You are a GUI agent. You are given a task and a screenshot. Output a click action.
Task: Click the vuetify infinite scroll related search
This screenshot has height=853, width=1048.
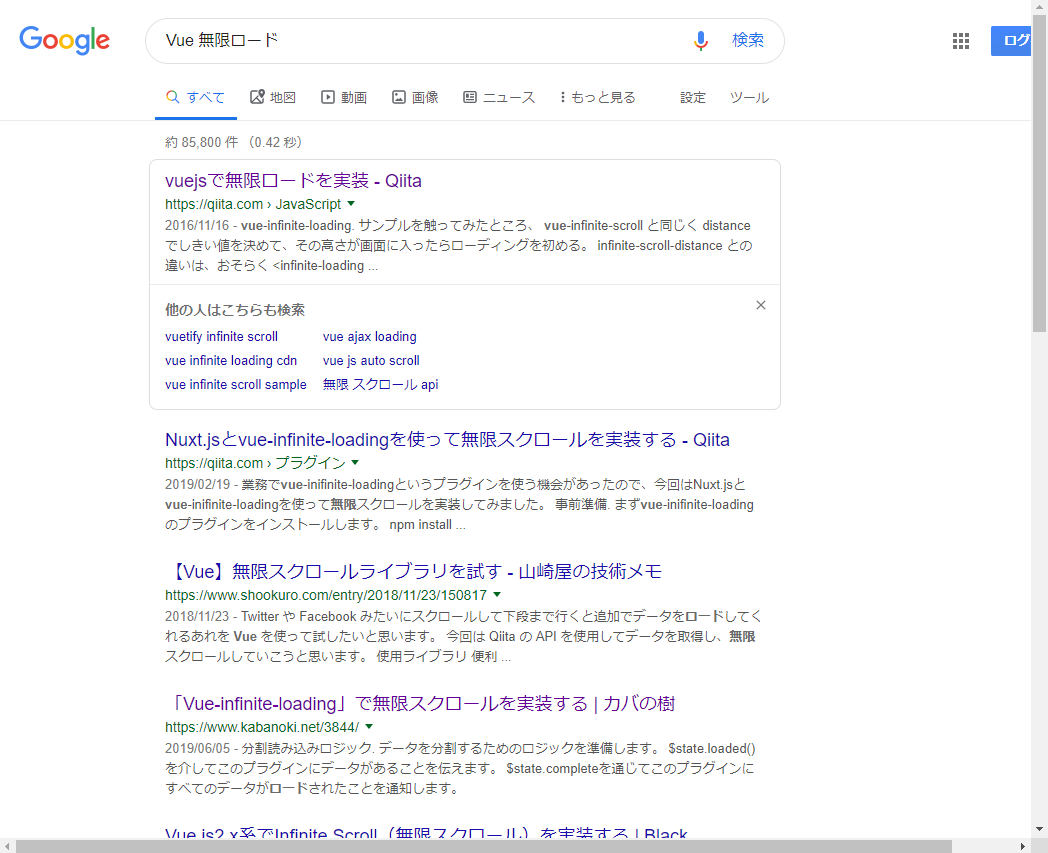pyautogui.click(x=221, y=337)
